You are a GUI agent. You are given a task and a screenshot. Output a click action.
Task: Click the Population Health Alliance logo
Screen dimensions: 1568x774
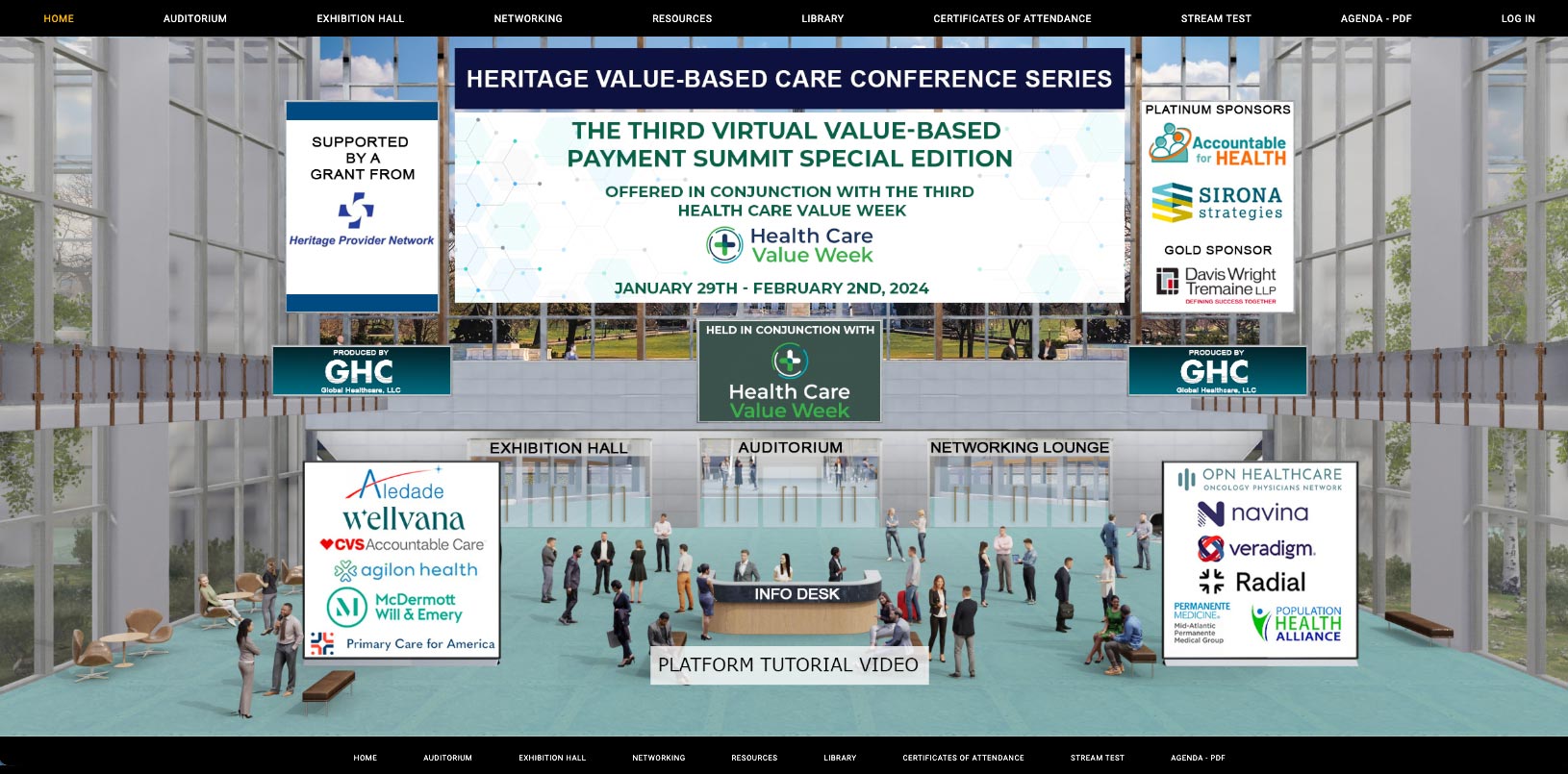pyautogui.click(x=1296, y=623)
